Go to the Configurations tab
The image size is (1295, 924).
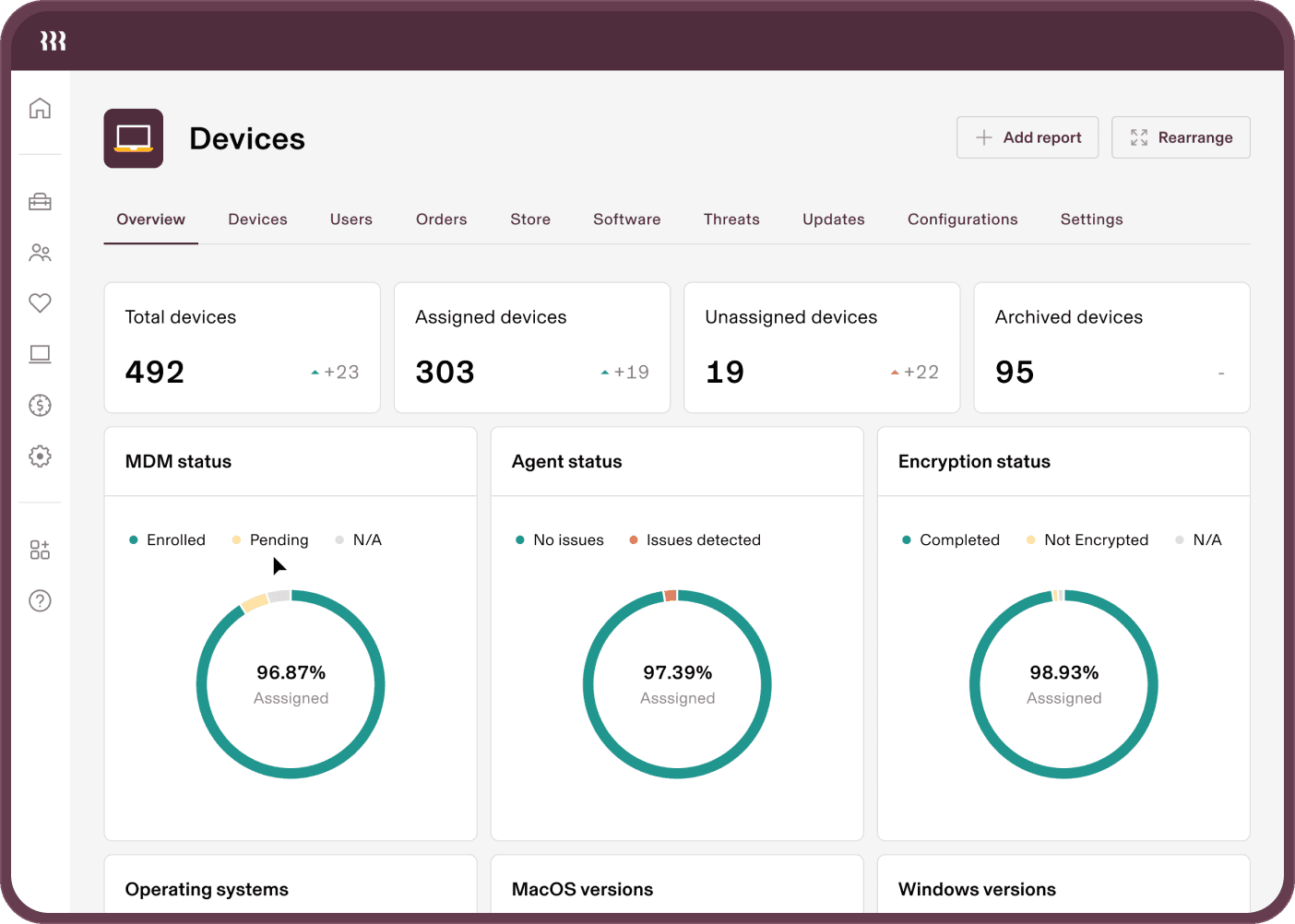(x=962, y=219)
